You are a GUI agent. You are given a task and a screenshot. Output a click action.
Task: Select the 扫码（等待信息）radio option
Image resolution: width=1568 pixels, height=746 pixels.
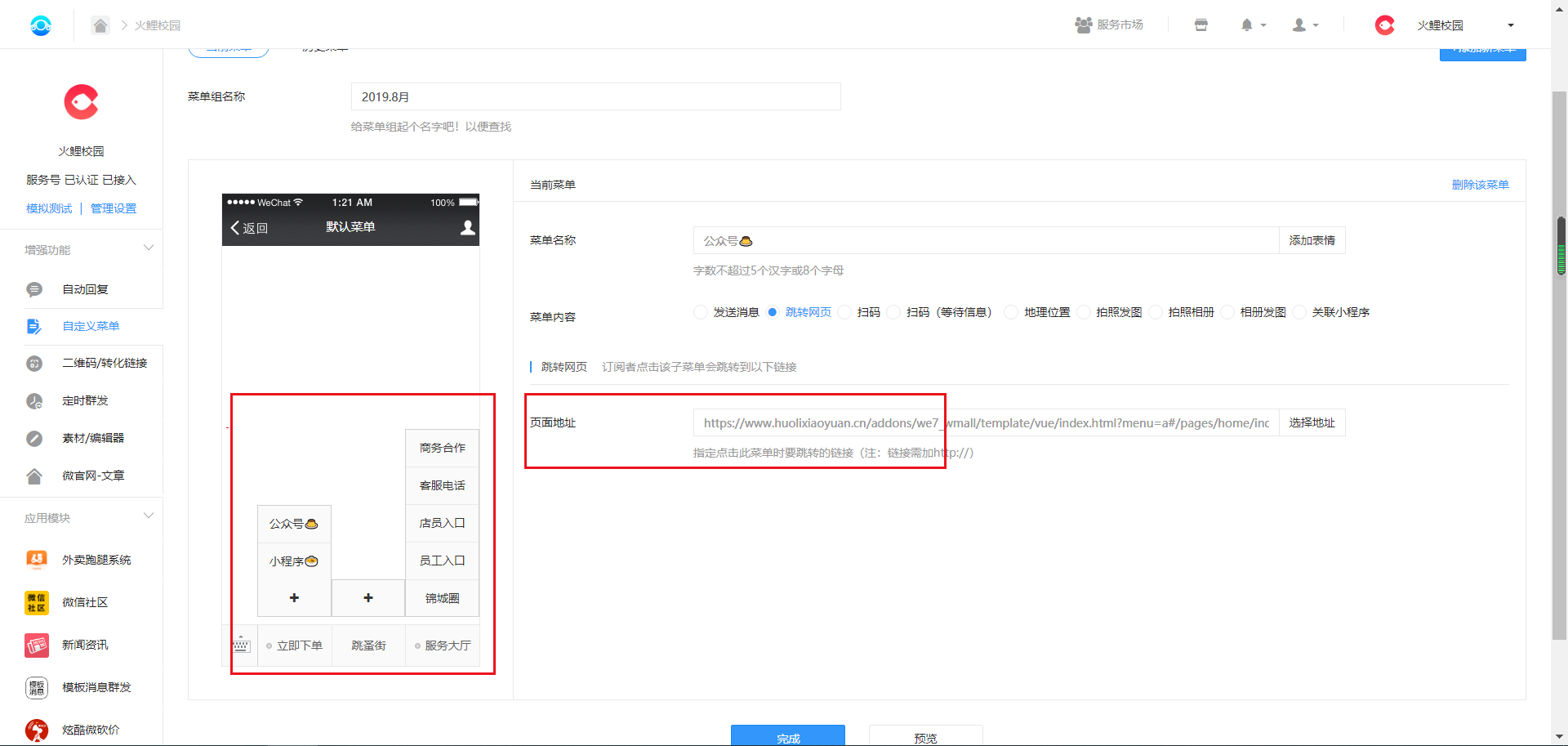(x=893, y=312)
